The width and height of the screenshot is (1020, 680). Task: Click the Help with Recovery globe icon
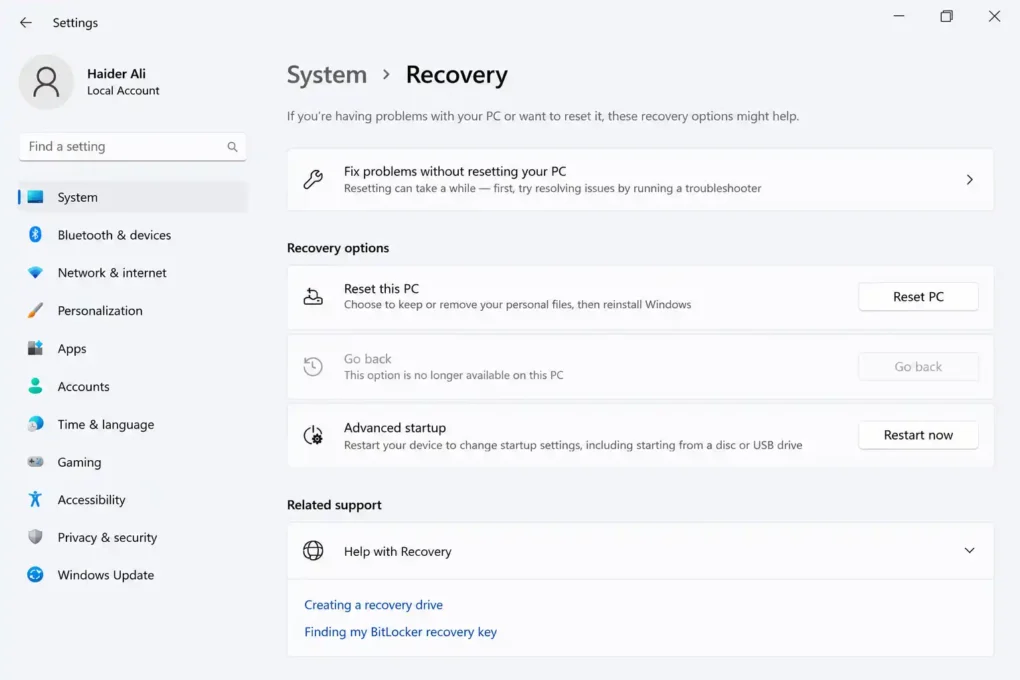pos(313,551)
